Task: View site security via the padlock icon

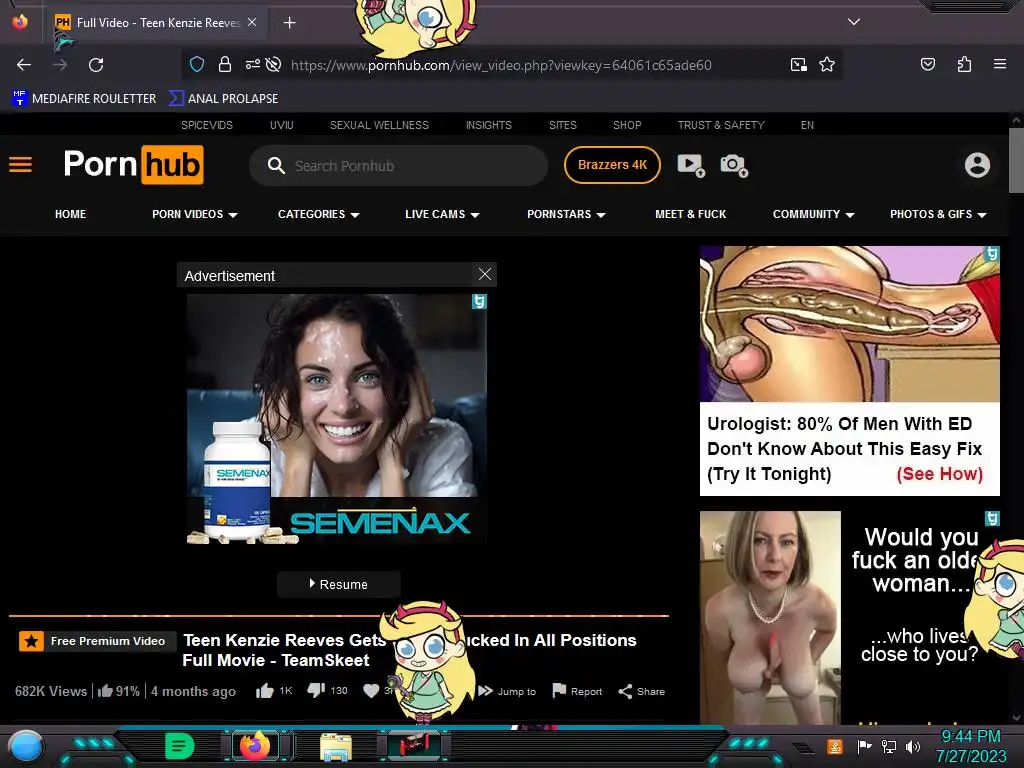Action: [225, 64]
